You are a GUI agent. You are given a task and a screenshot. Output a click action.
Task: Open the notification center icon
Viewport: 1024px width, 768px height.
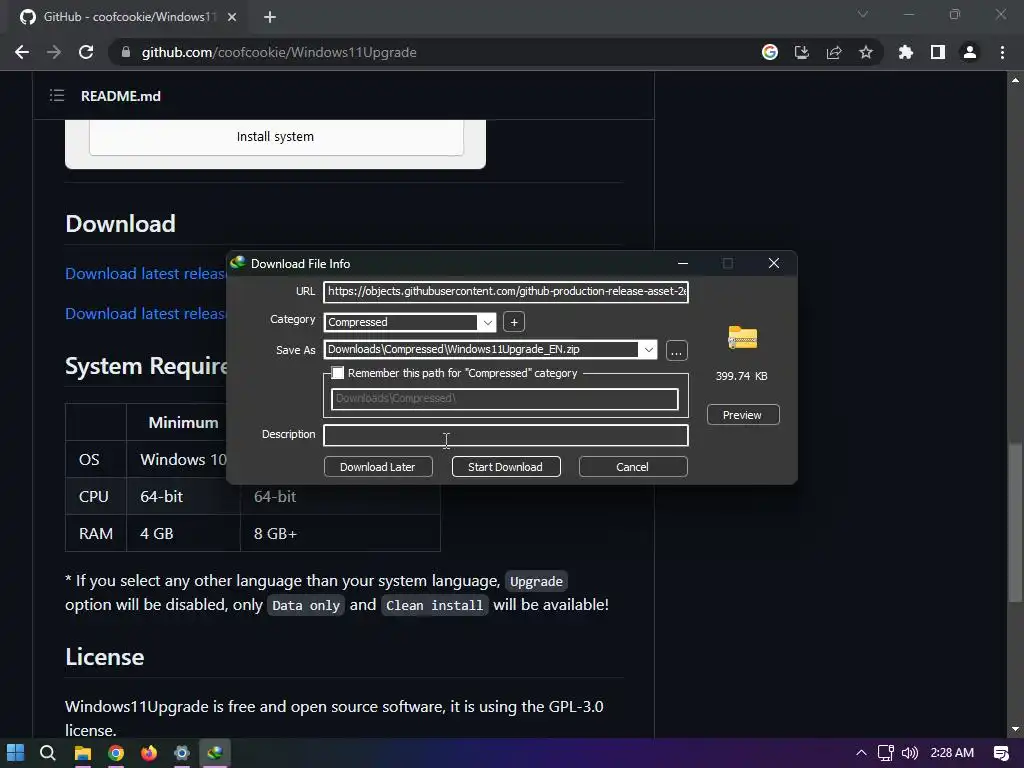pyautogui.click(x=1000, y=753)
